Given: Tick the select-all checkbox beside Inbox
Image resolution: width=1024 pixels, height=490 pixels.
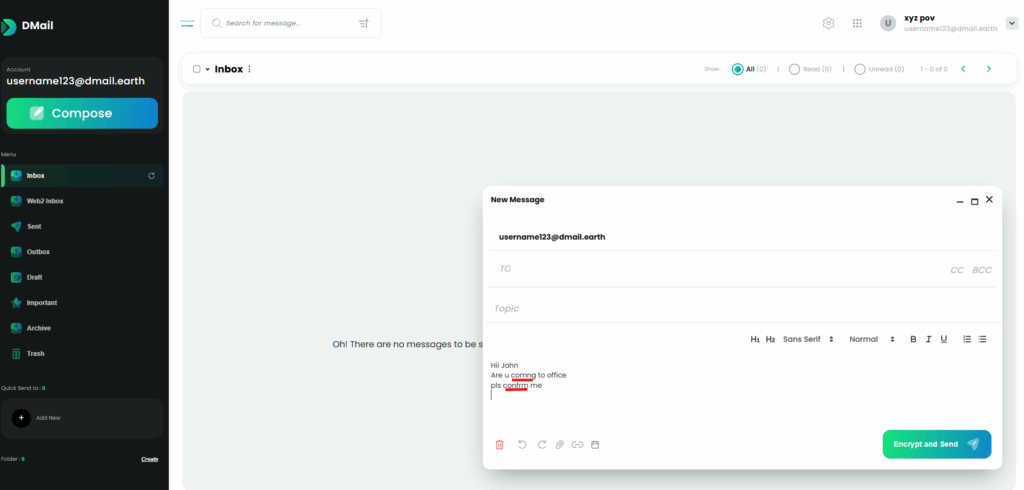Looking at the screenshot, I should (x=197, y=69).
